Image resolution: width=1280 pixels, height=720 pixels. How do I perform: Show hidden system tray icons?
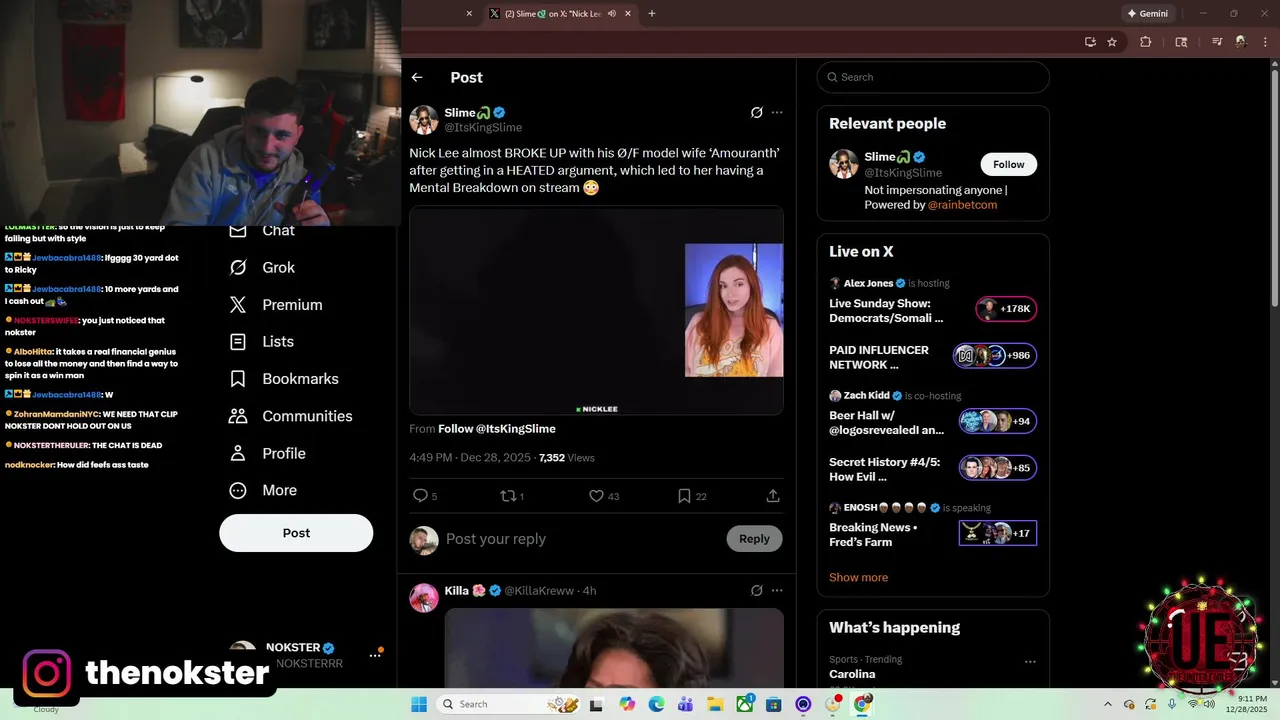(1107, 704)
